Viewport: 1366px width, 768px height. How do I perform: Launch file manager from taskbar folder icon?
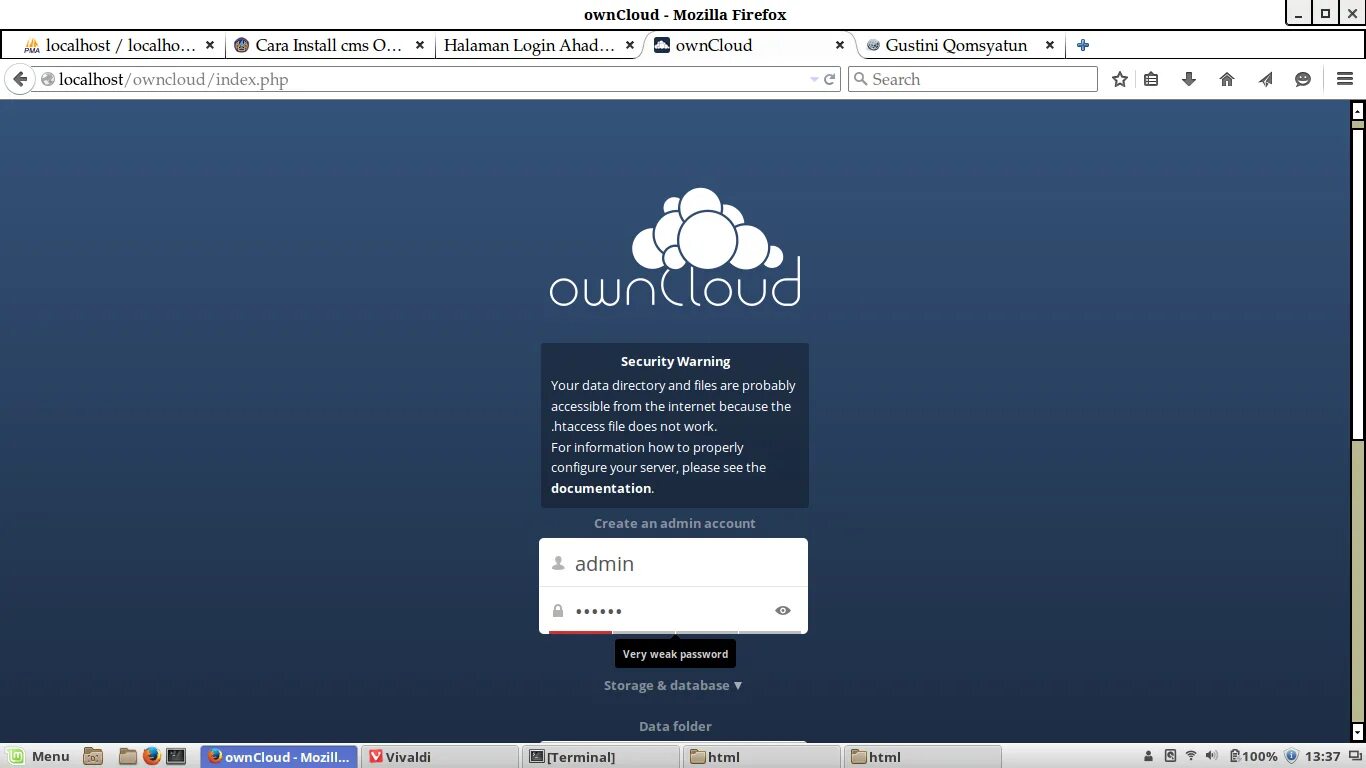point(127,757)
